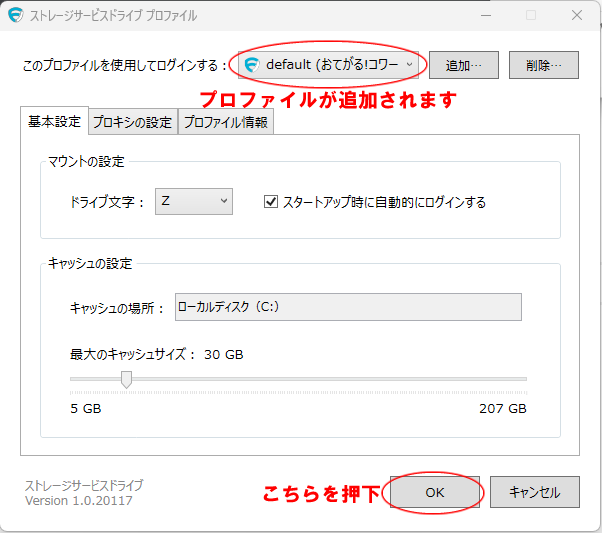
Task: Click the 追加 (Add) profile button
Action: 463,65
